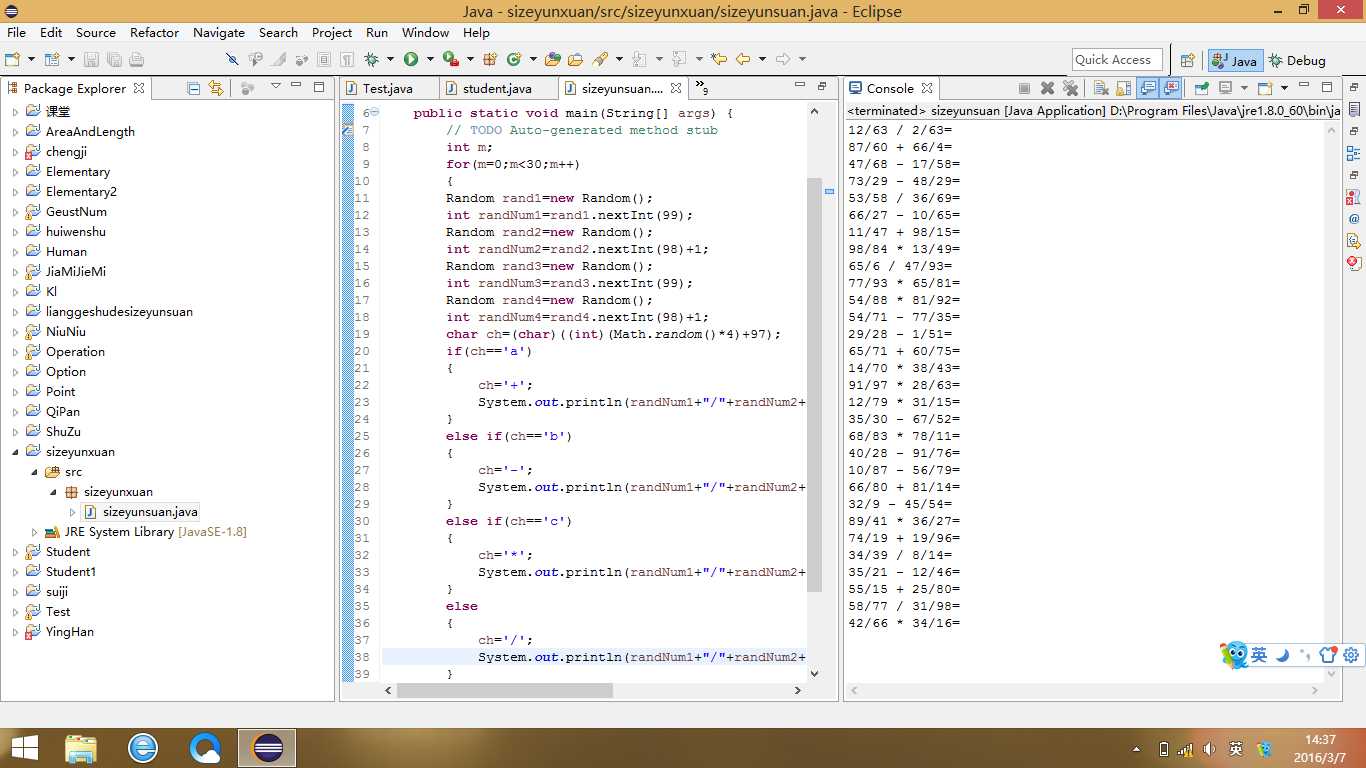This screenshot has height=768, width=1366.
Task: Open Internet Explorer from the taskbar
Action: coord(143,747)
